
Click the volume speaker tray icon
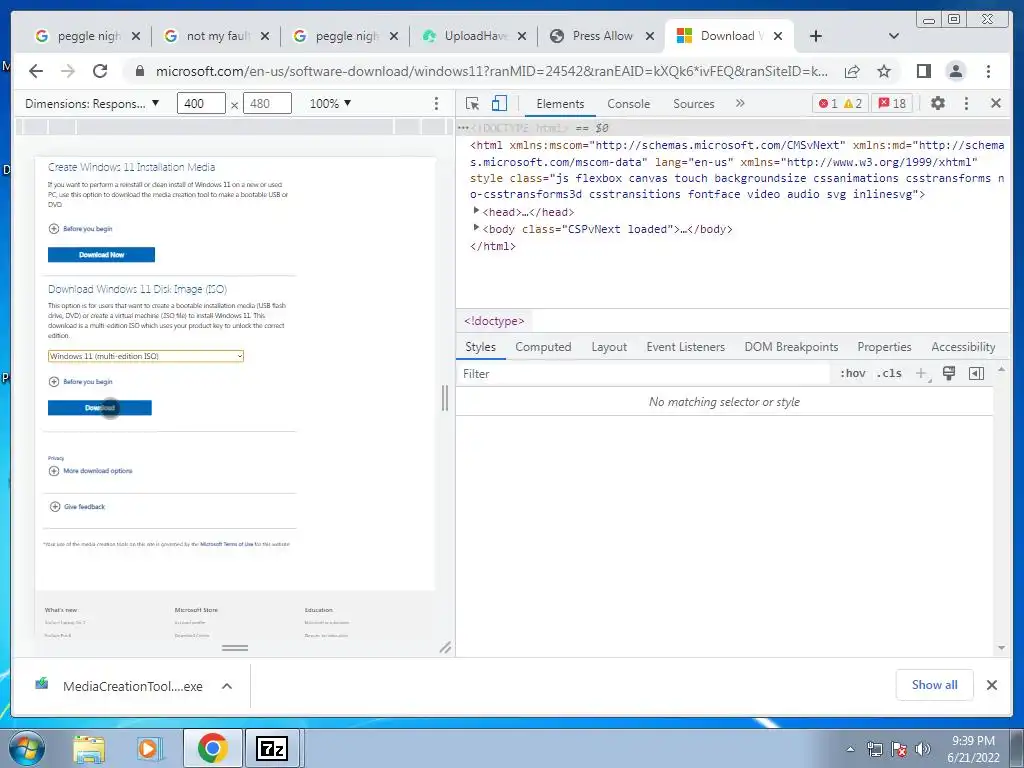tap(922, 749)
